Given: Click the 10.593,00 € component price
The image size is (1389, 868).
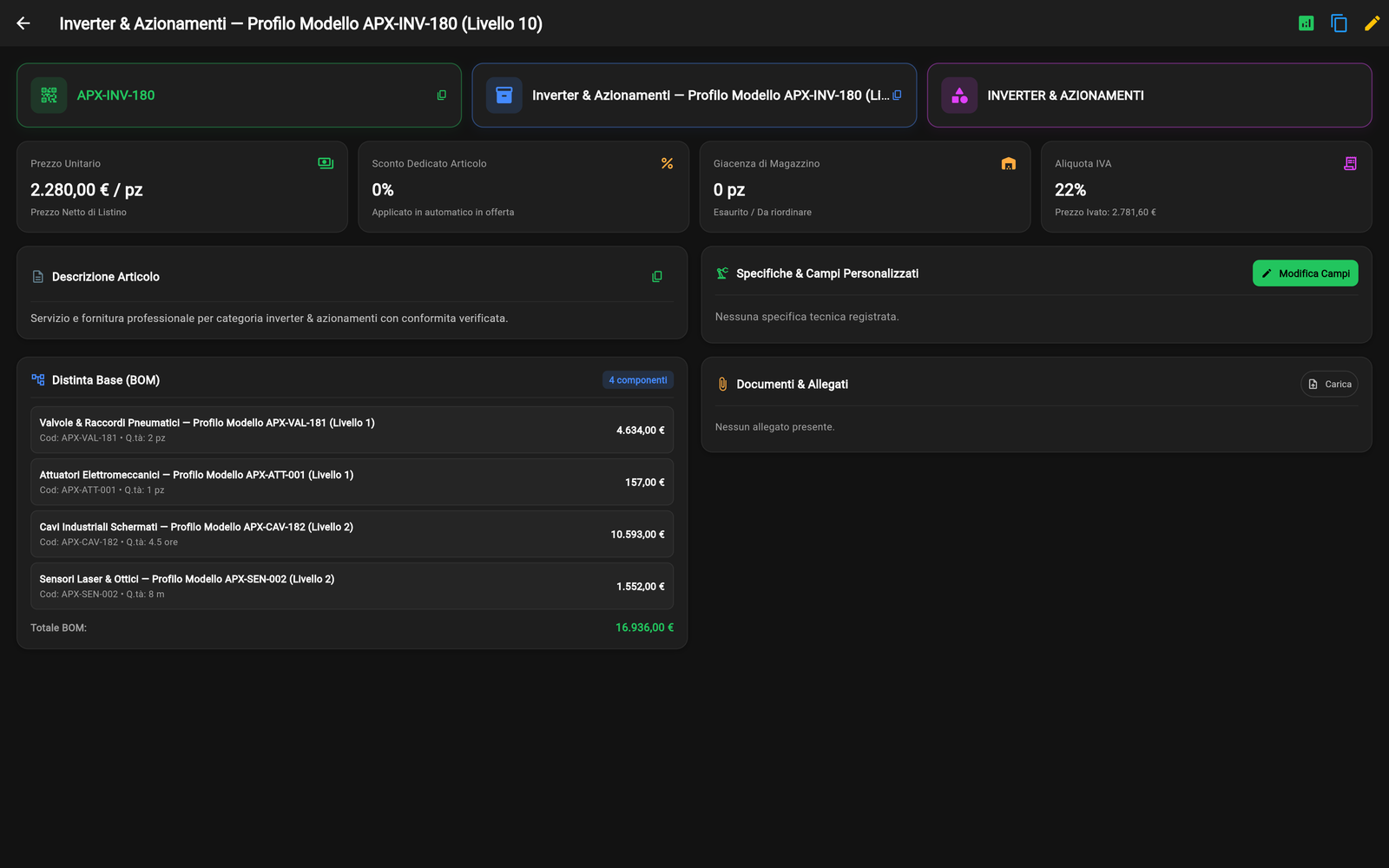Looking at the screenshot, I should point(637,535).
